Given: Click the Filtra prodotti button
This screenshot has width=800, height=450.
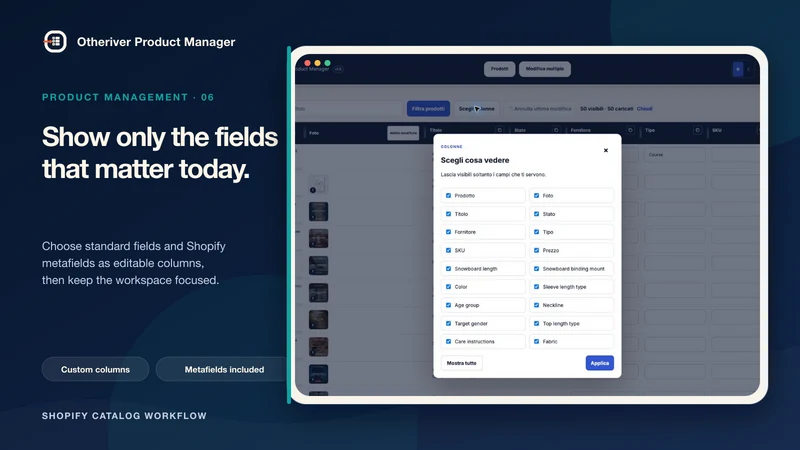Looking at the screenshot, I should click(x=428, y=109).
